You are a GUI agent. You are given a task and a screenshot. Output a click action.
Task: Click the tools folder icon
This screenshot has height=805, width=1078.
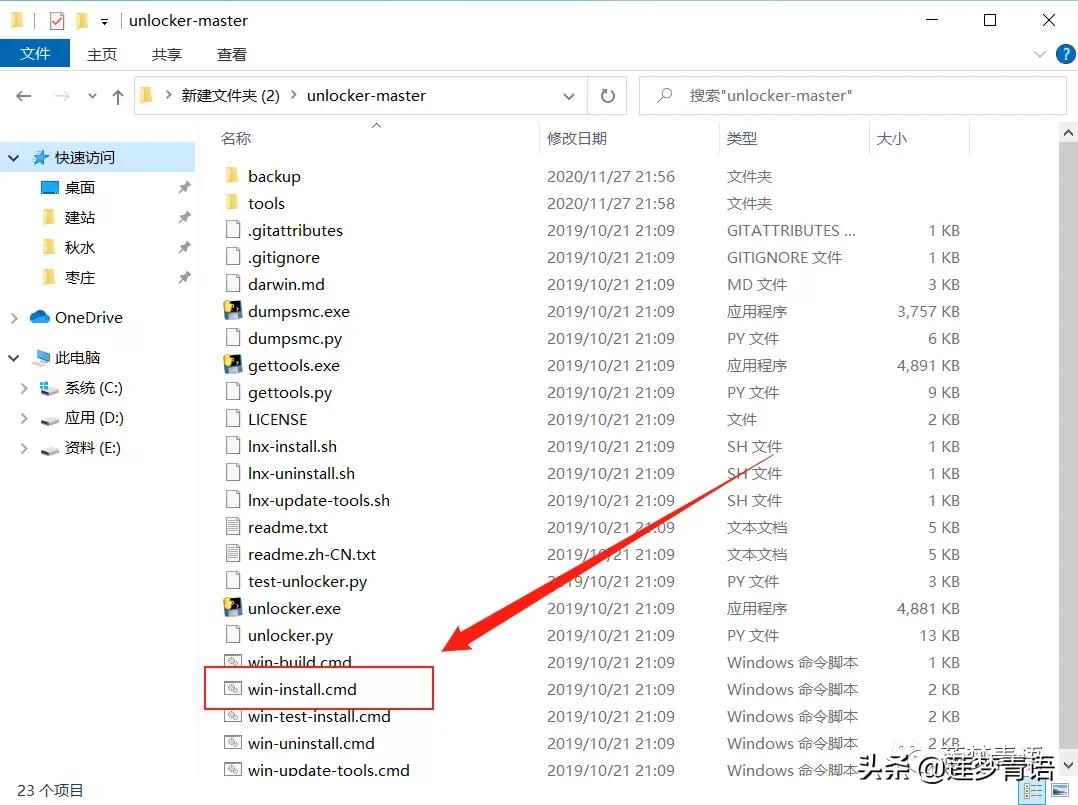tap(232, 203)
